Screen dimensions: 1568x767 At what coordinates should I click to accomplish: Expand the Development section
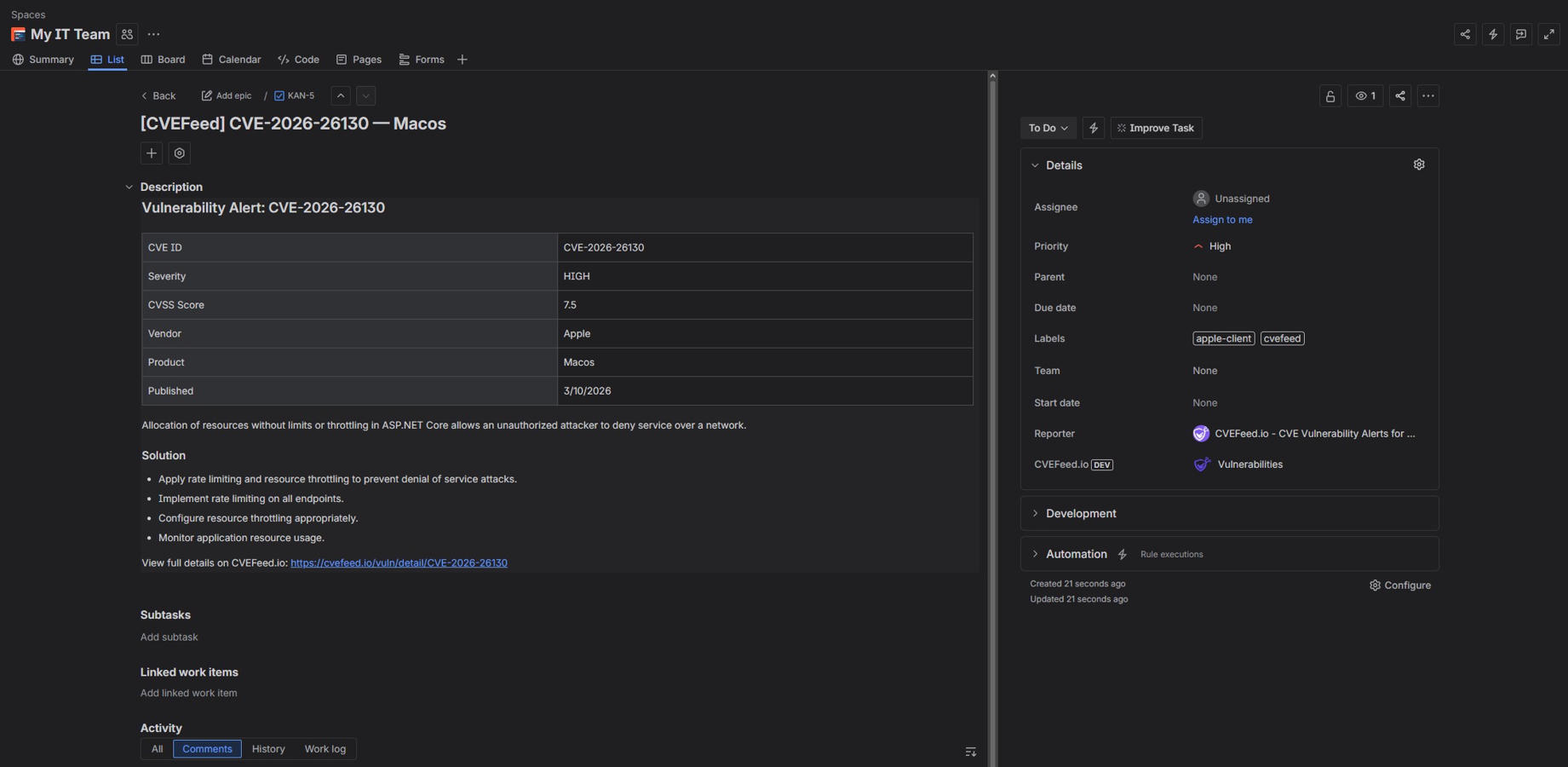(x=1035, y=513)
